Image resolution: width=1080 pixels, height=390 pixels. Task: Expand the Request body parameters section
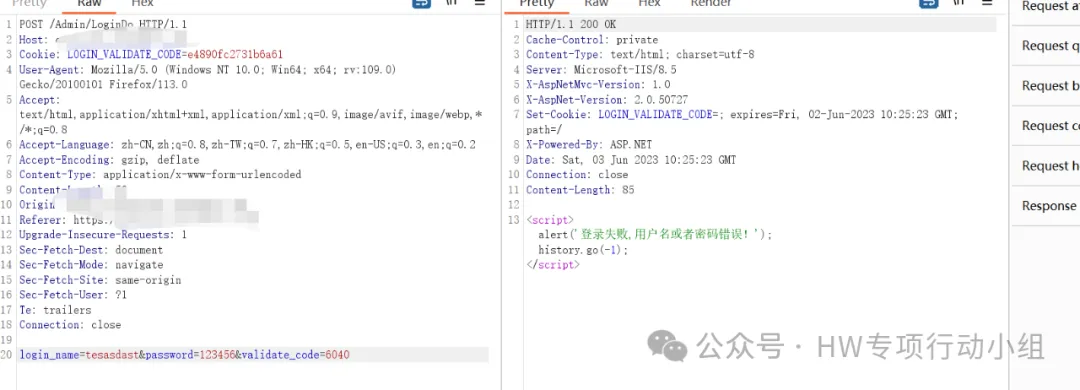click(x=1046, y=86)
